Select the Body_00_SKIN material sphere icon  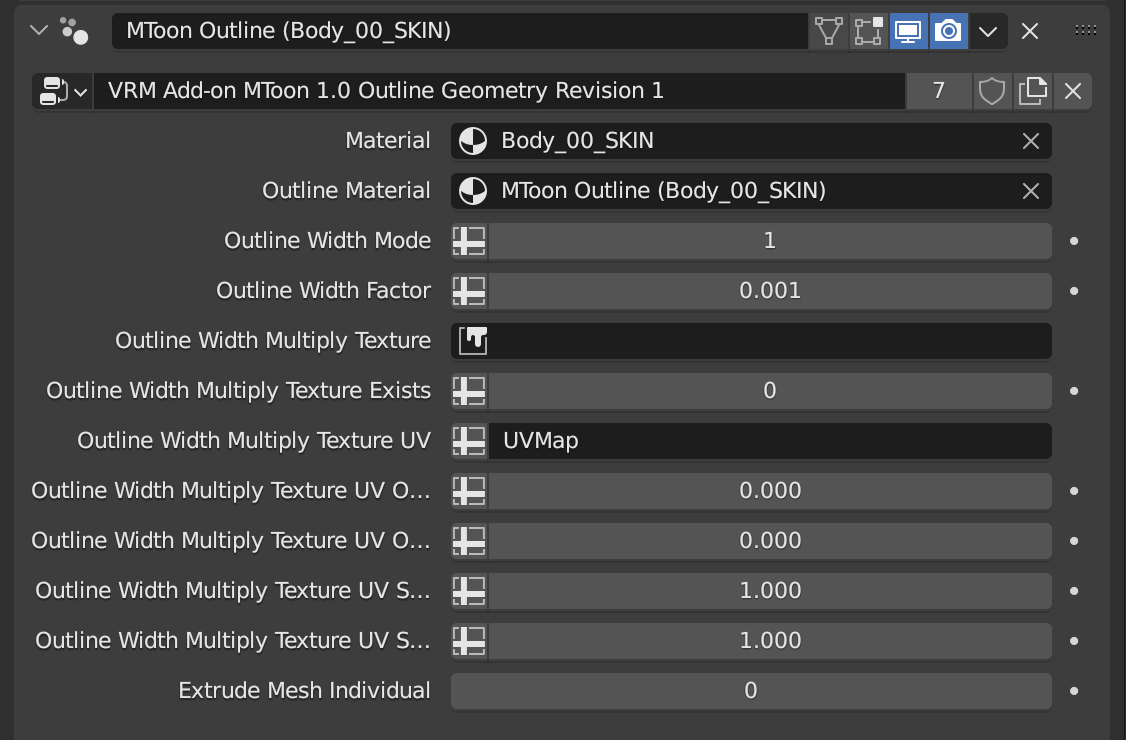tap(473, 140)
